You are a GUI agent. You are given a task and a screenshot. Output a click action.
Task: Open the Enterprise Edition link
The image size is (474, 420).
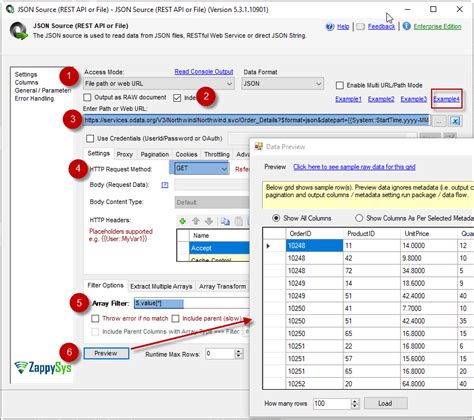tap(437, 27)
